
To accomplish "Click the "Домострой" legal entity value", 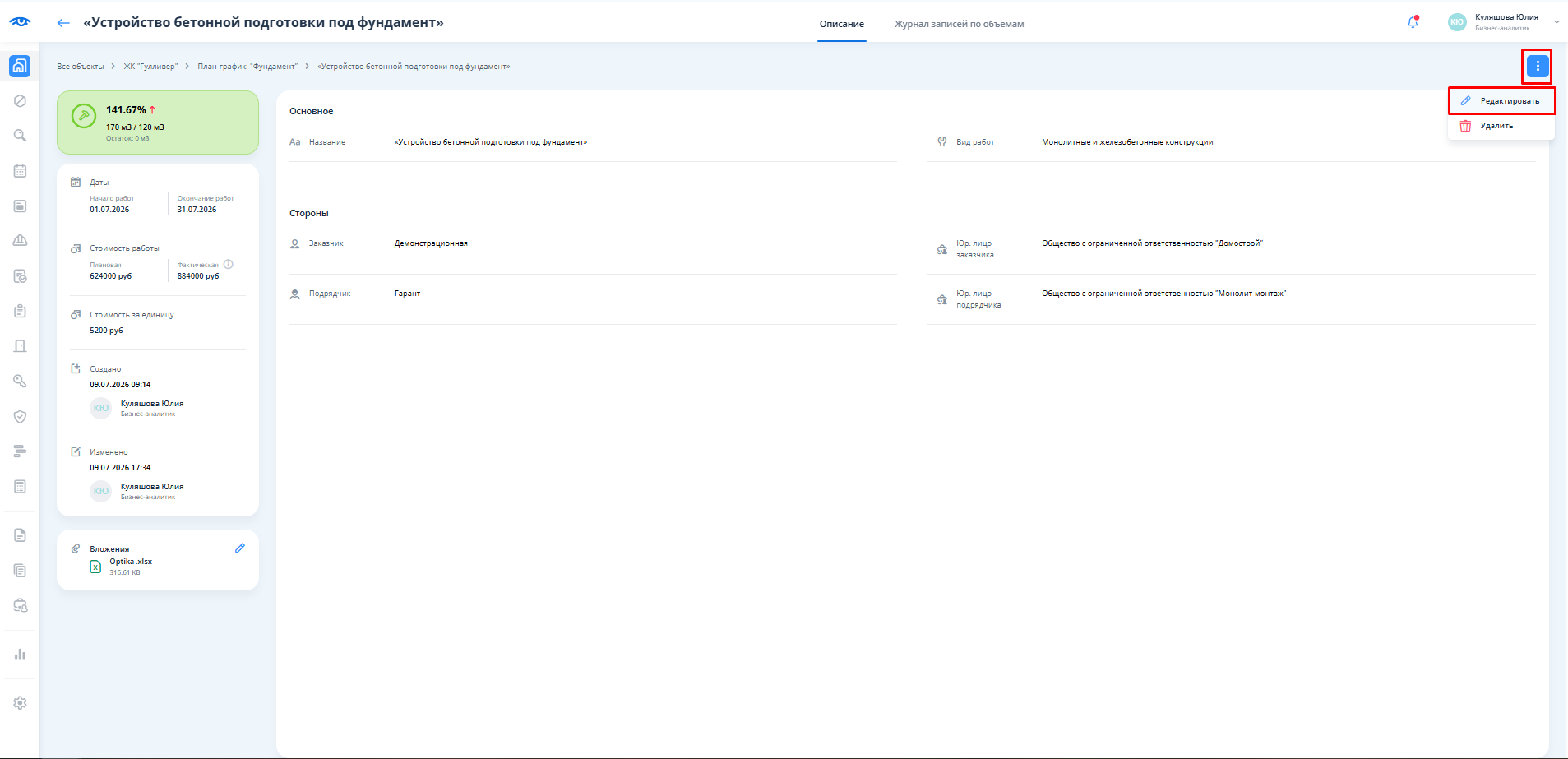I will [x=1152, y=243].
